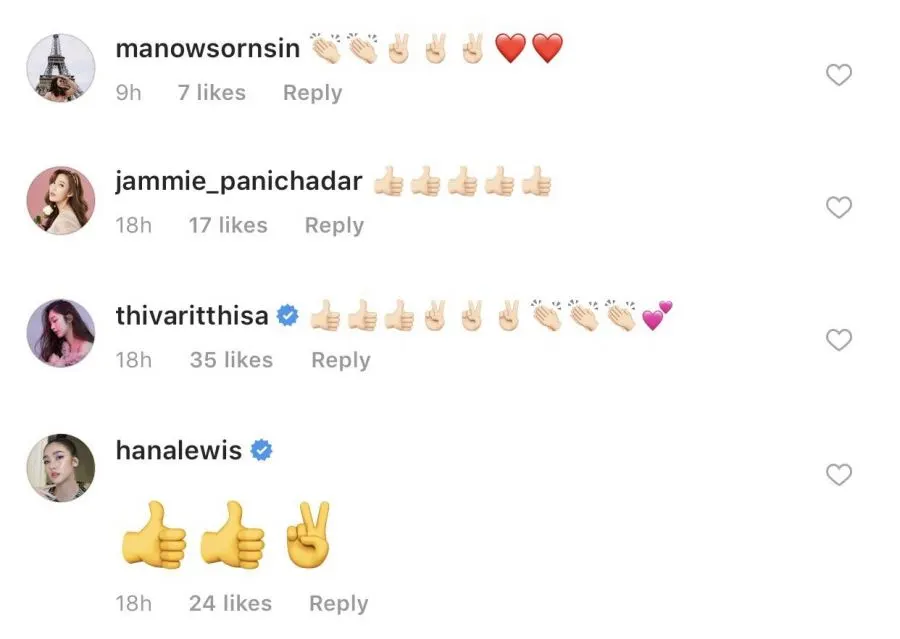The width and height of the screenshot is (900, 639).
Task: View the 17 likes list
Action: [x=228, y=225]
